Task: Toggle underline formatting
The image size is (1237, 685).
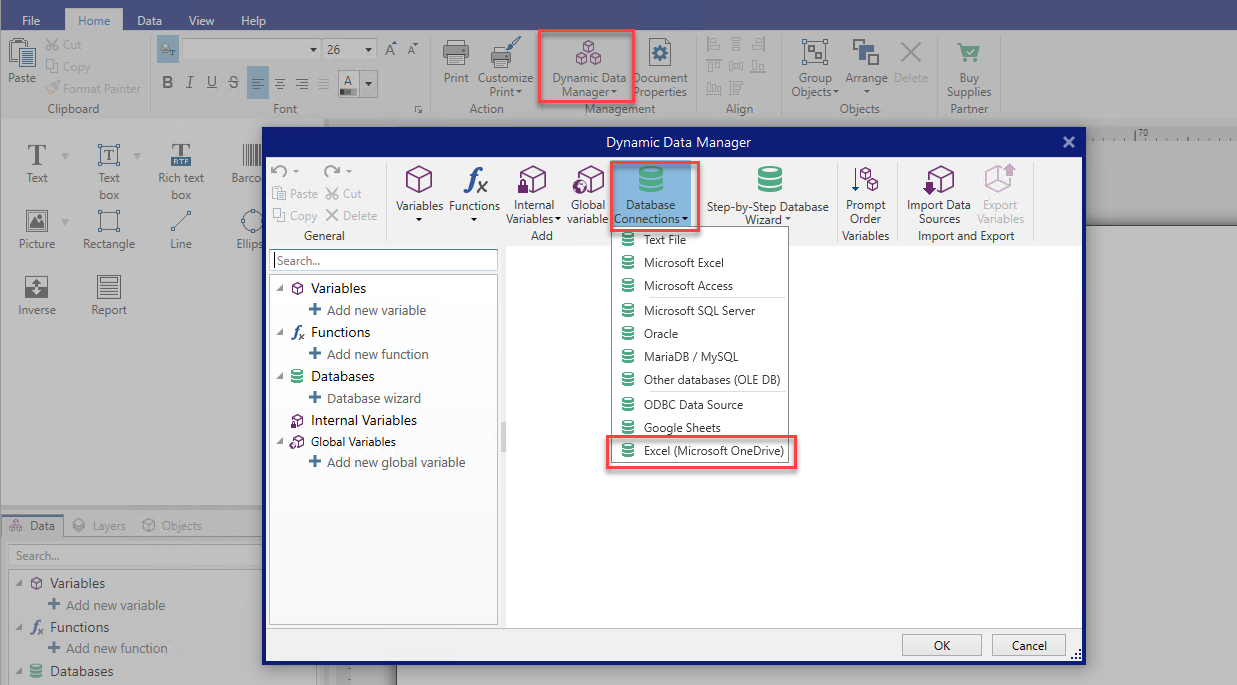Action: (211, 82)
